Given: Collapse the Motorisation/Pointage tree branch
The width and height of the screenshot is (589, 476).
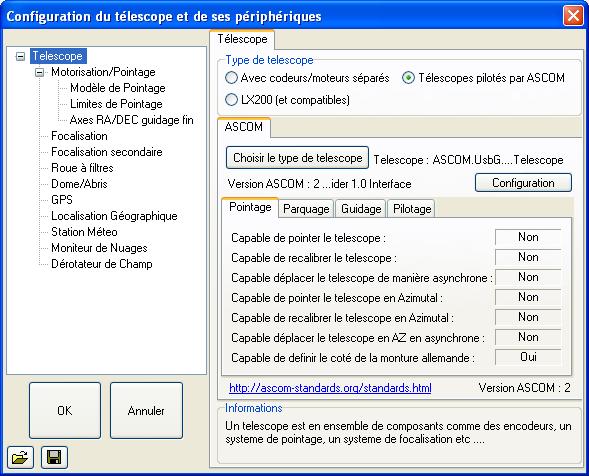Looking at the screenshot, I should pos(39,72).
